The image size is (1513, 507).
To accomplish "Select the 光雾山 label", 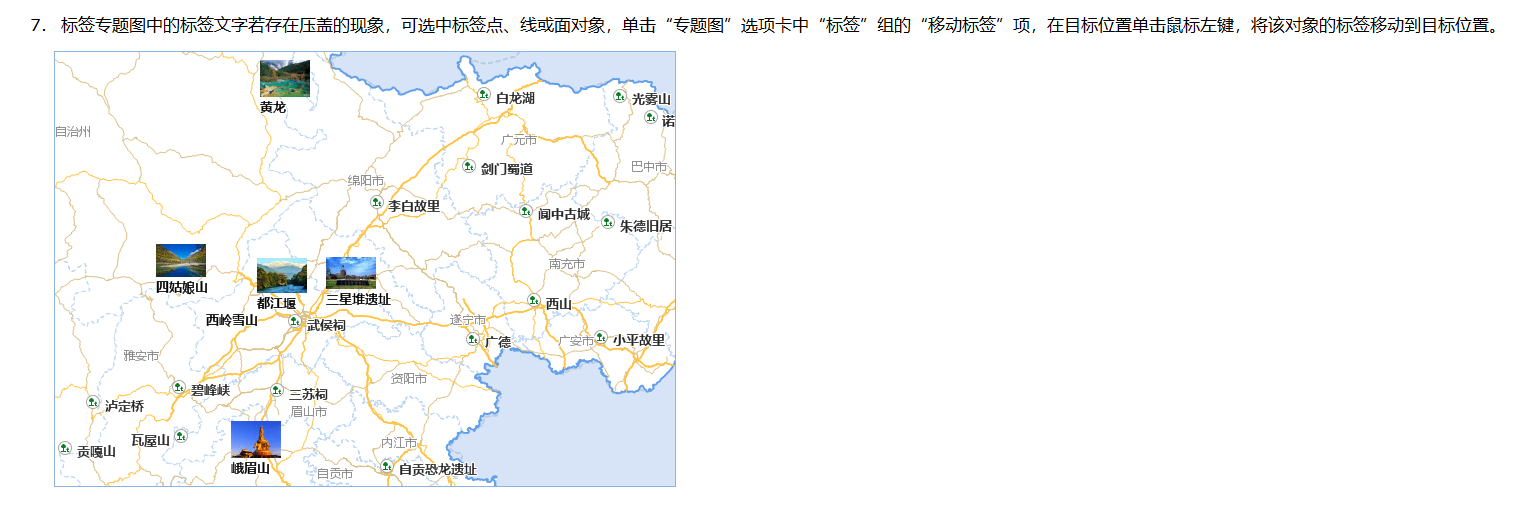I will 651,99.
